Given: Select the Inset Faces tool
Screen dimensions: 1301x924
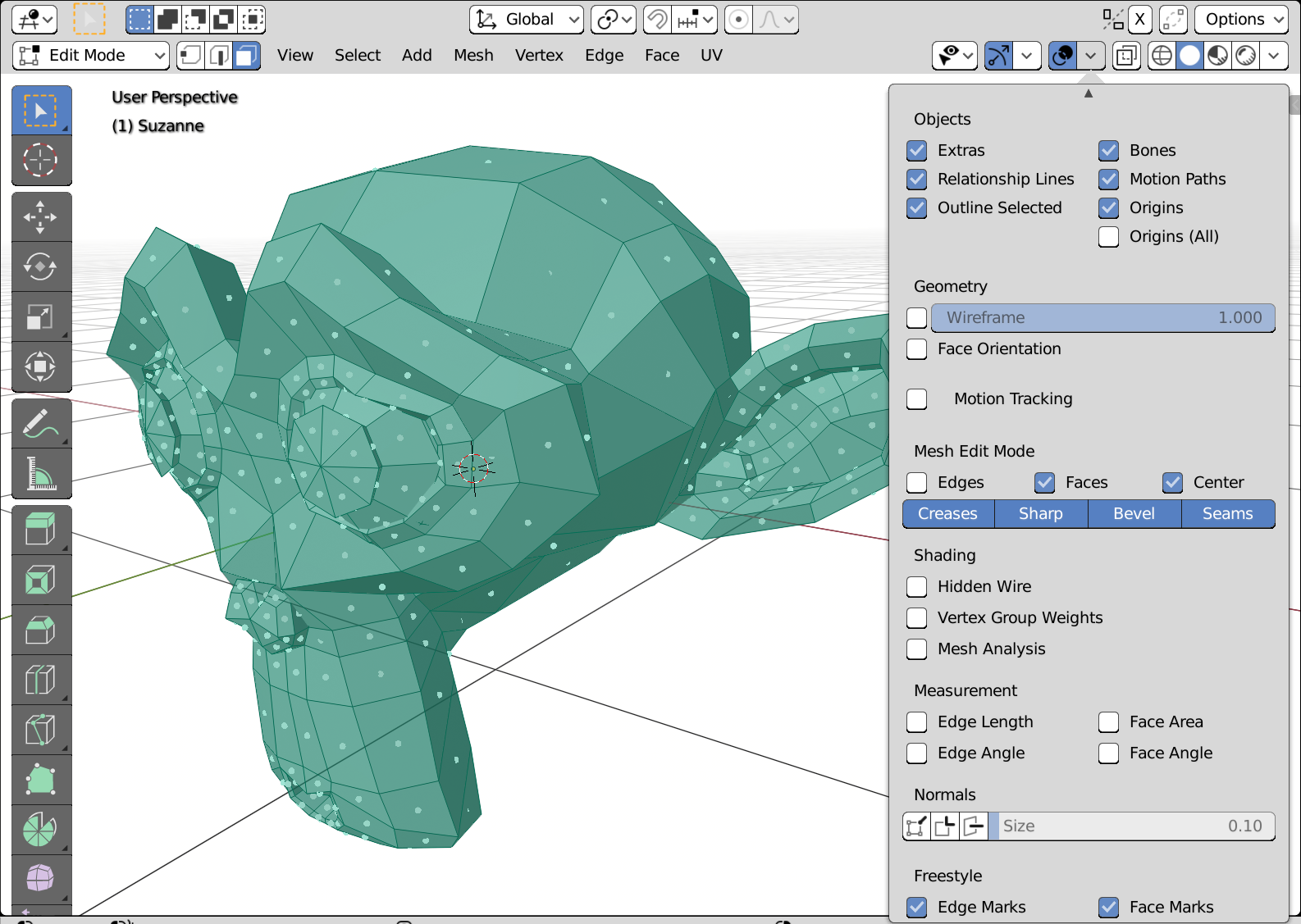Looking at the screenshot, I should pos(41,580).
